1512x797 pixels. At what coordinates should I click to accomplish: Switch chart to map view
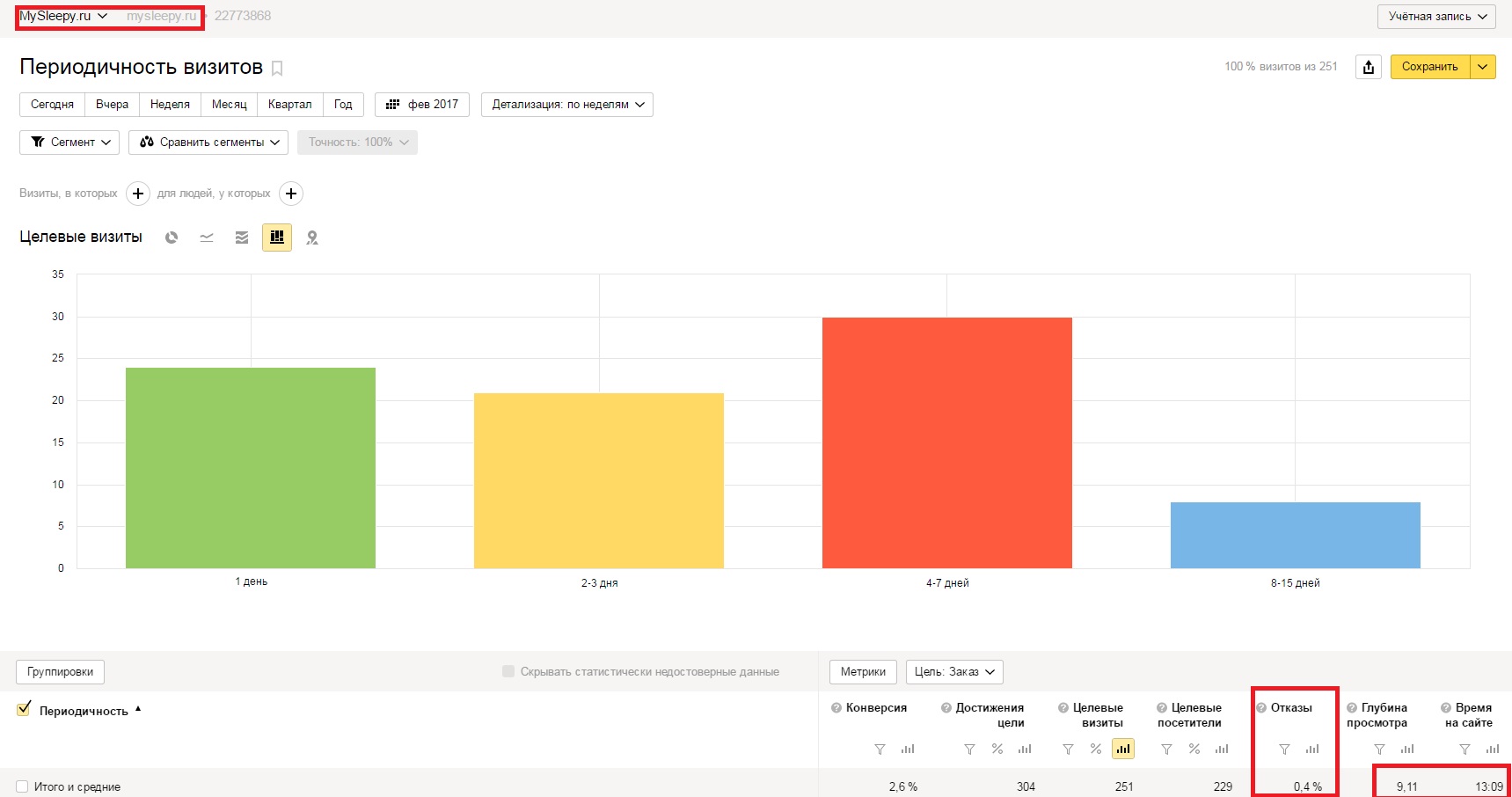tap(312, 238)
